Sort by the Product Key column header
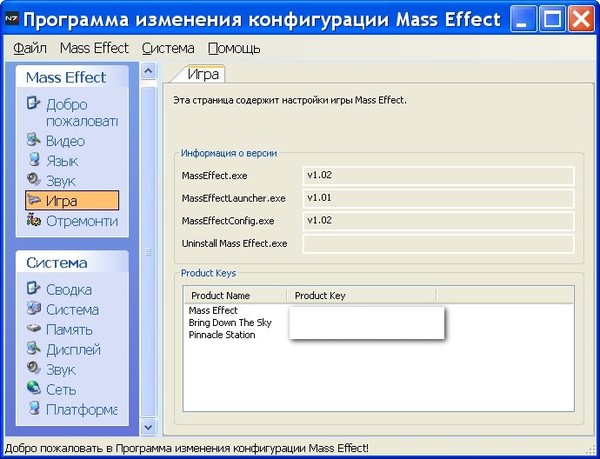This screenshot has width=600, height=459. point(362,296)
